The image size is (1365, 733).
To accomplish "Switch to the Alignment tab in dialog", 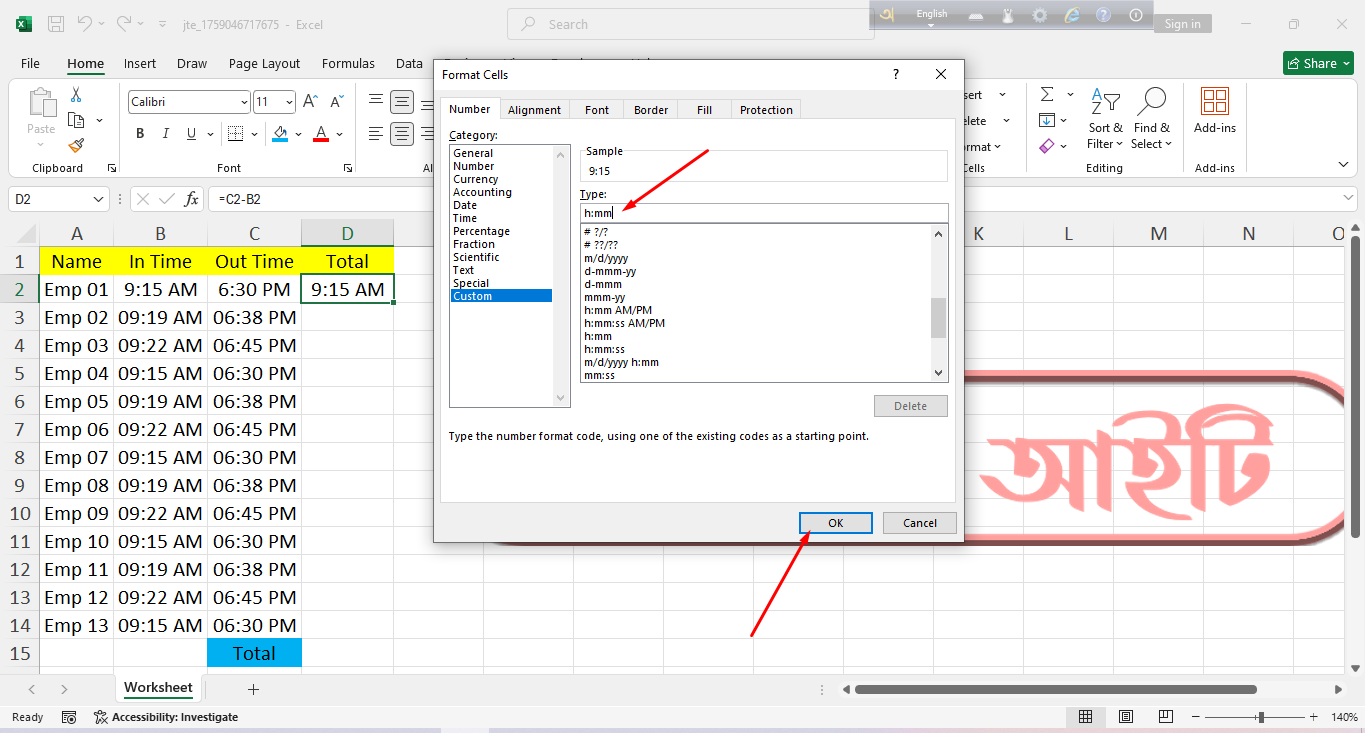I will [534, 110].
